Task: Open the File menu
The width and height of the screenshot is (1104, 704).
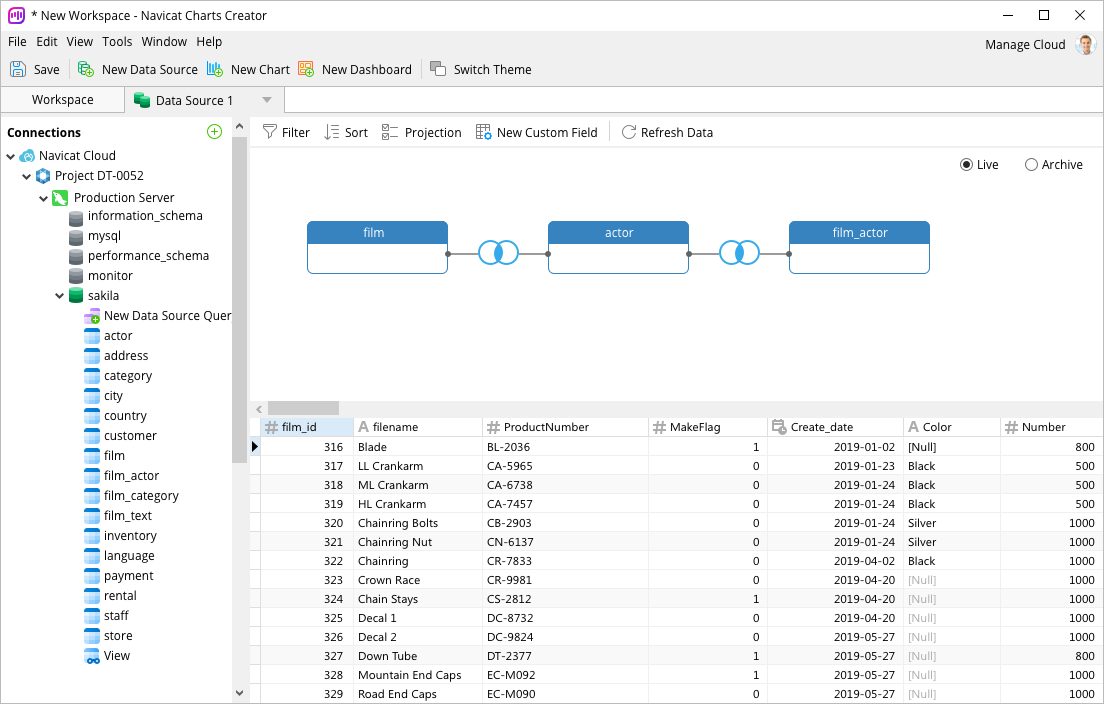Action: (17, 42)
